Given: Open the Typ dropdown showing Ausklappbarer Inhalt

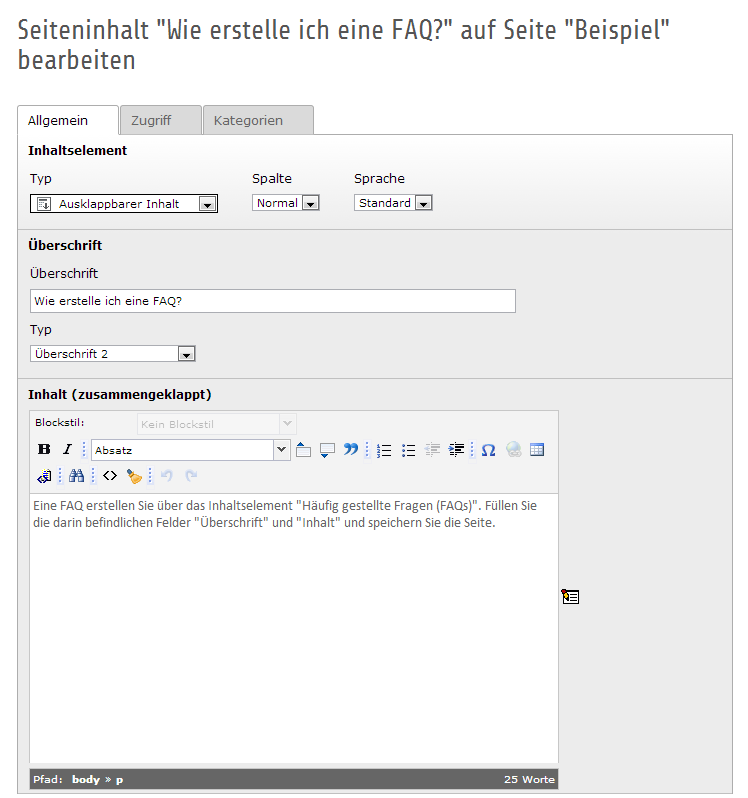Looking at the screenshot, I should [x=124, y=204].
